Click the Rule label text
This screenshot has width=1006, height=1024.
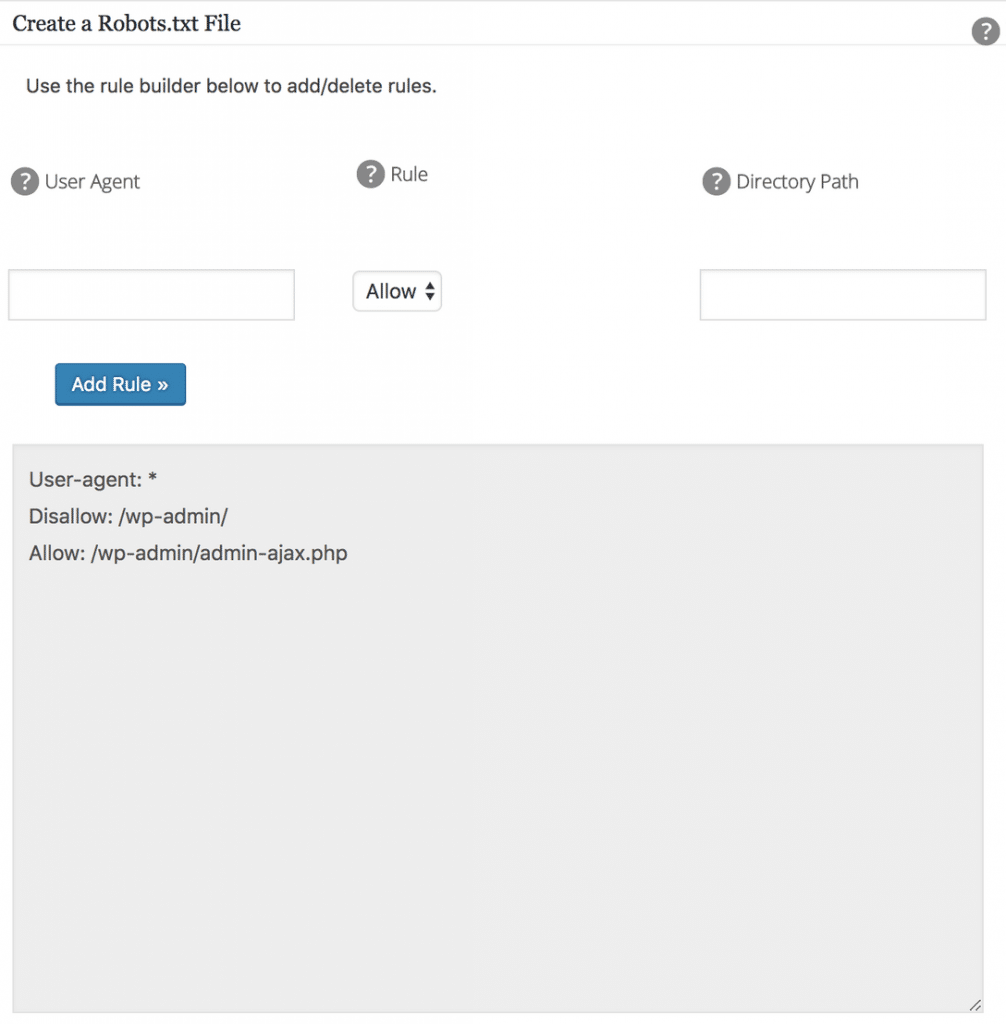(x=409, y=174)
